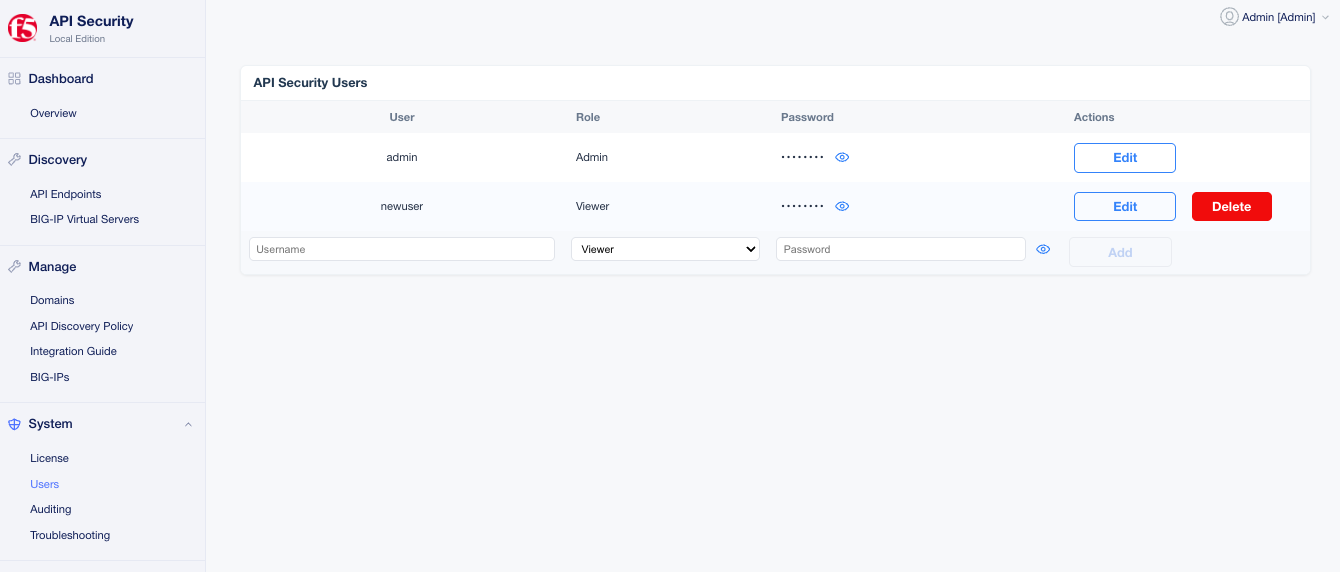Reveal the newuser row password
Screen dimensions: 1340x572
click(x=842, y=207)
